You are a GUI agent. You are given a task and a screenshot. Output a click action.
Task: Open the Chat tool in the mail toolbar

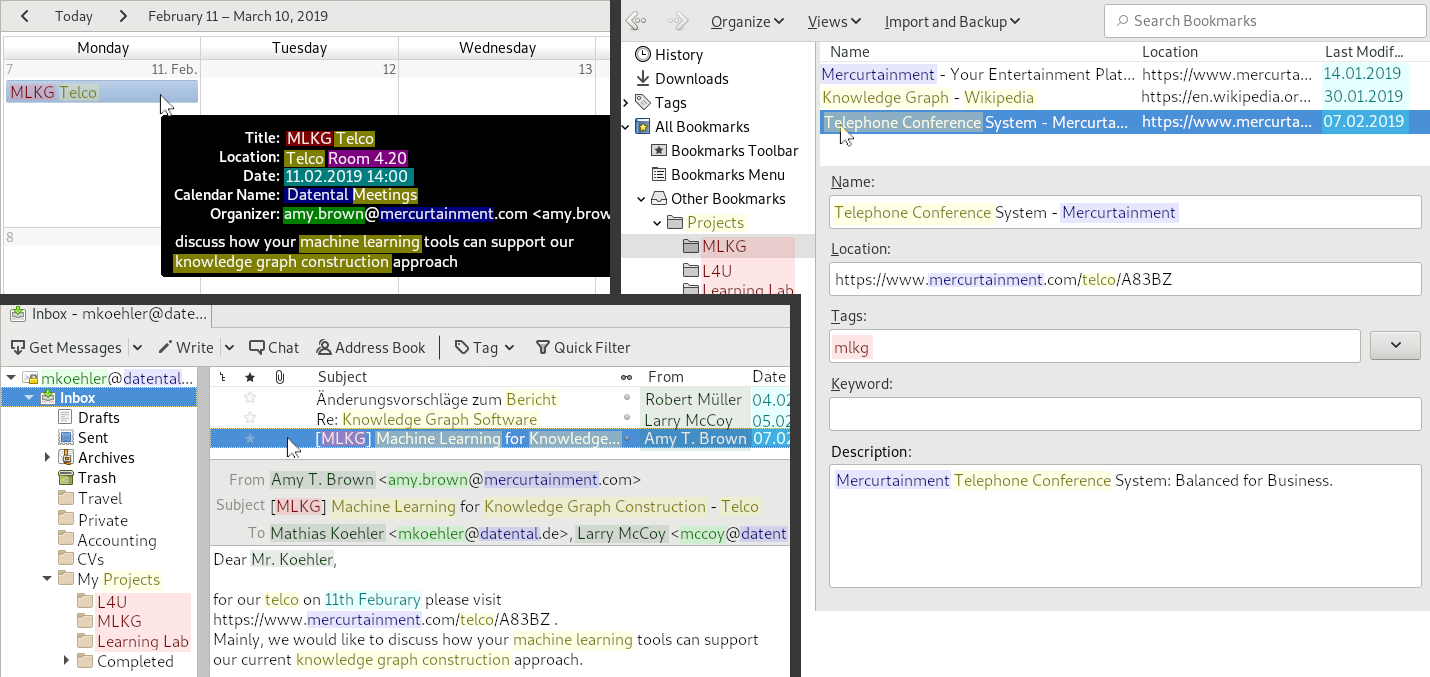tap(273, 347)
